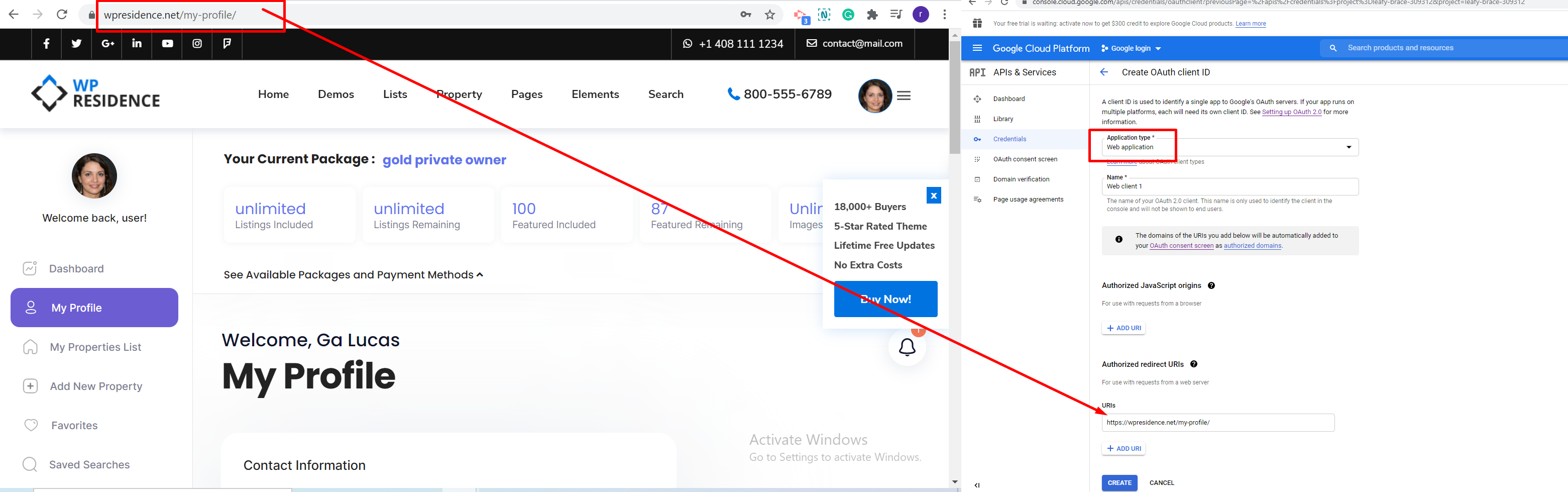Open the media control playlist icon
The image size is (1568, 492).
(896, 15)
